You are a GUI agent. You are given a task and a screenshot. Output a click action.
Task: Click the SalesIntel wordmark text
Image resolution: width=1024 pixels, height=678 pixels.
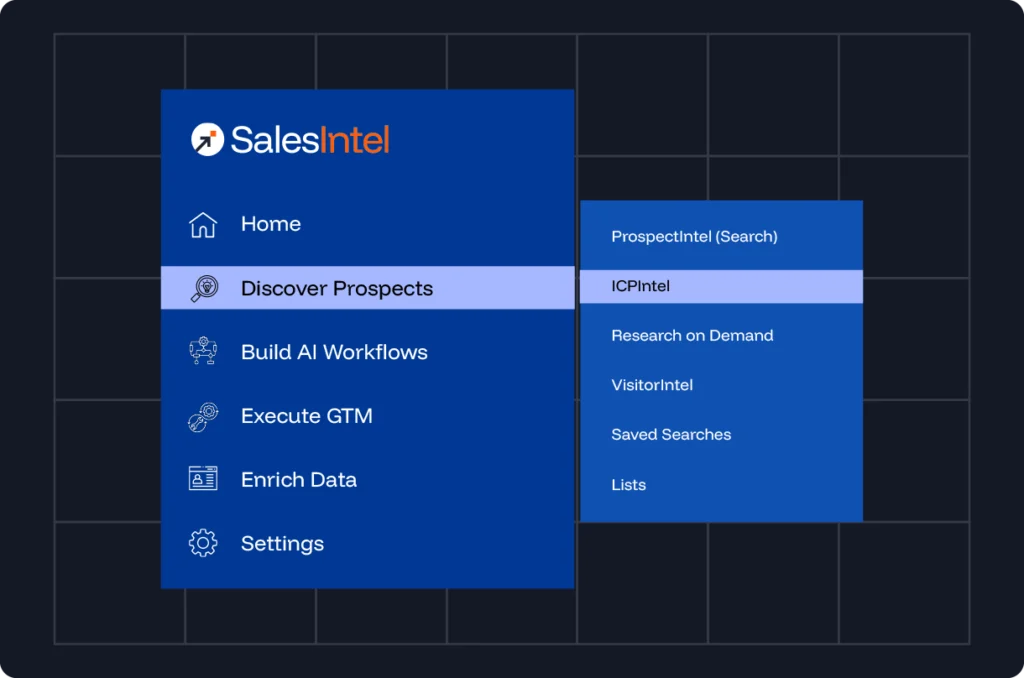(310, 140)
